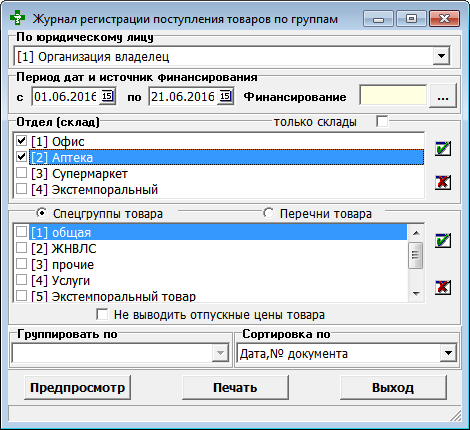Click the product groups scrollbar down arrow
Screen dimensions: 470x430
tap(416, 294)
